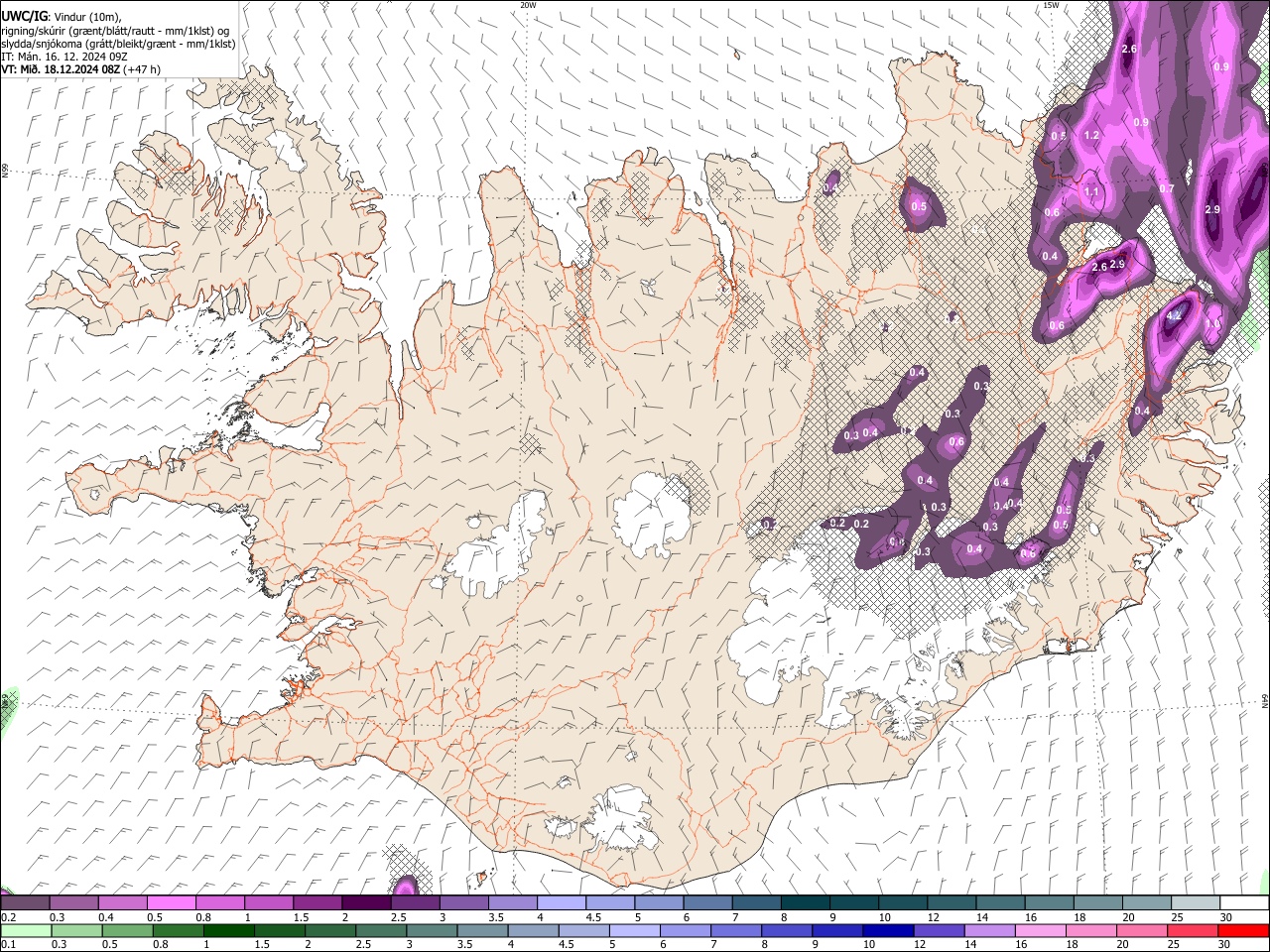
Task: Select the lilac swatch labeled 14 in rain legend
Action: [x=990, y=930]
